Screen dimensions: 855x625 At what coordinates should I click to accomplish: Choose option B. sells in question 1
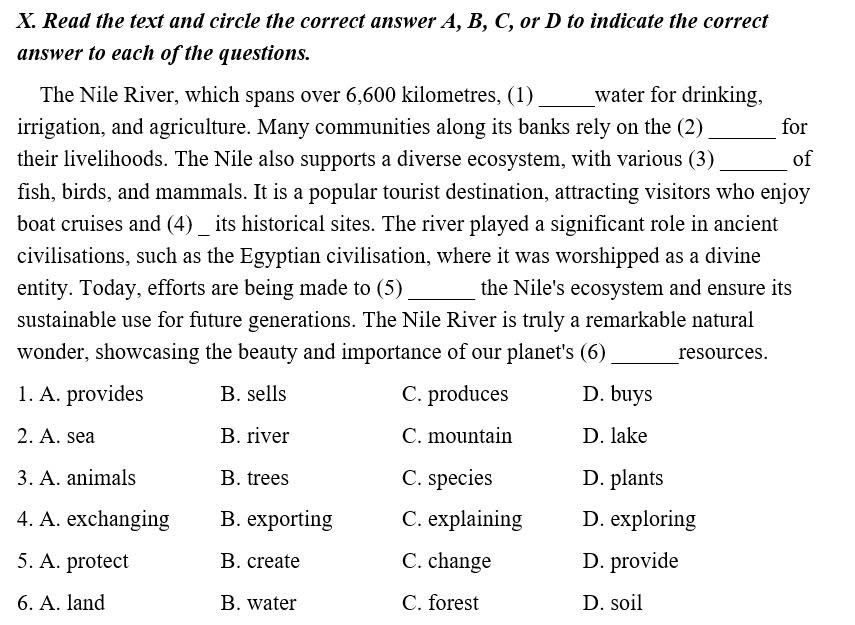253,394
